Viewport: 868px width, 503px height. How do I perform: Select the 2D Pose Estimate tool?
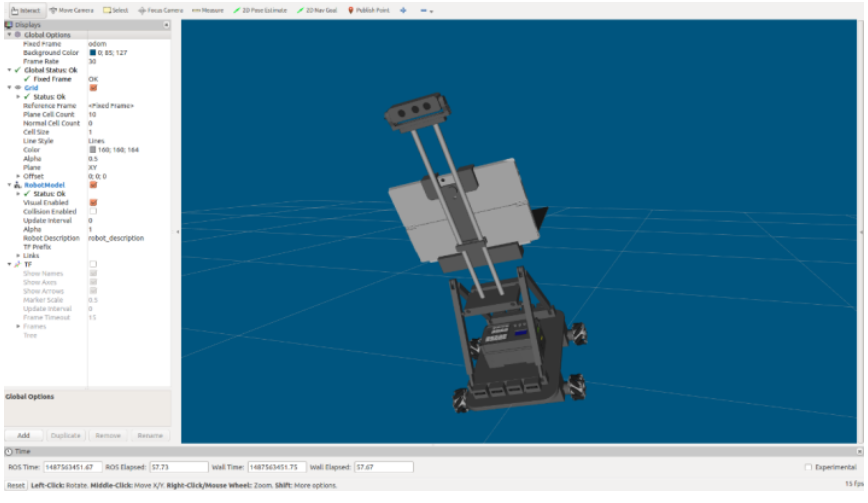pyautogui.click(x=260, y=11)
